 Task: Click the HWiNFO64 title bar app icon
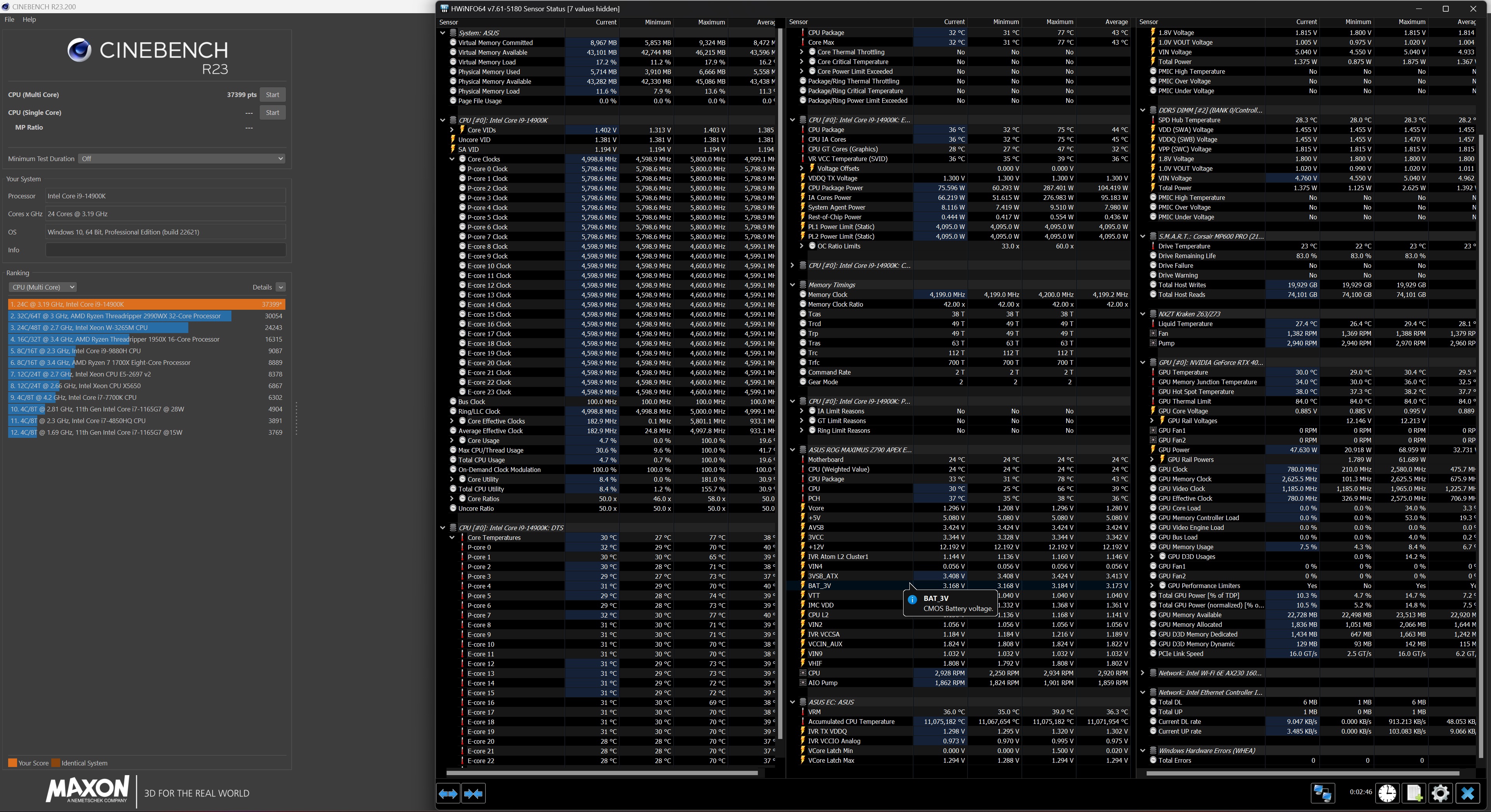tap(444, 9)
